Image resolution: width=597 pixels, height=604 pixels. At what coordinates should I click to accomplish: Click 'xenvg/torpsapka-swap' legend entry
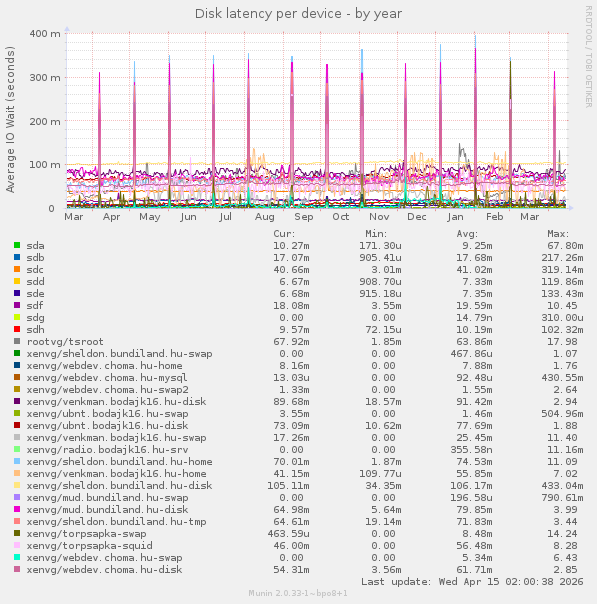[x=86, y=534]
